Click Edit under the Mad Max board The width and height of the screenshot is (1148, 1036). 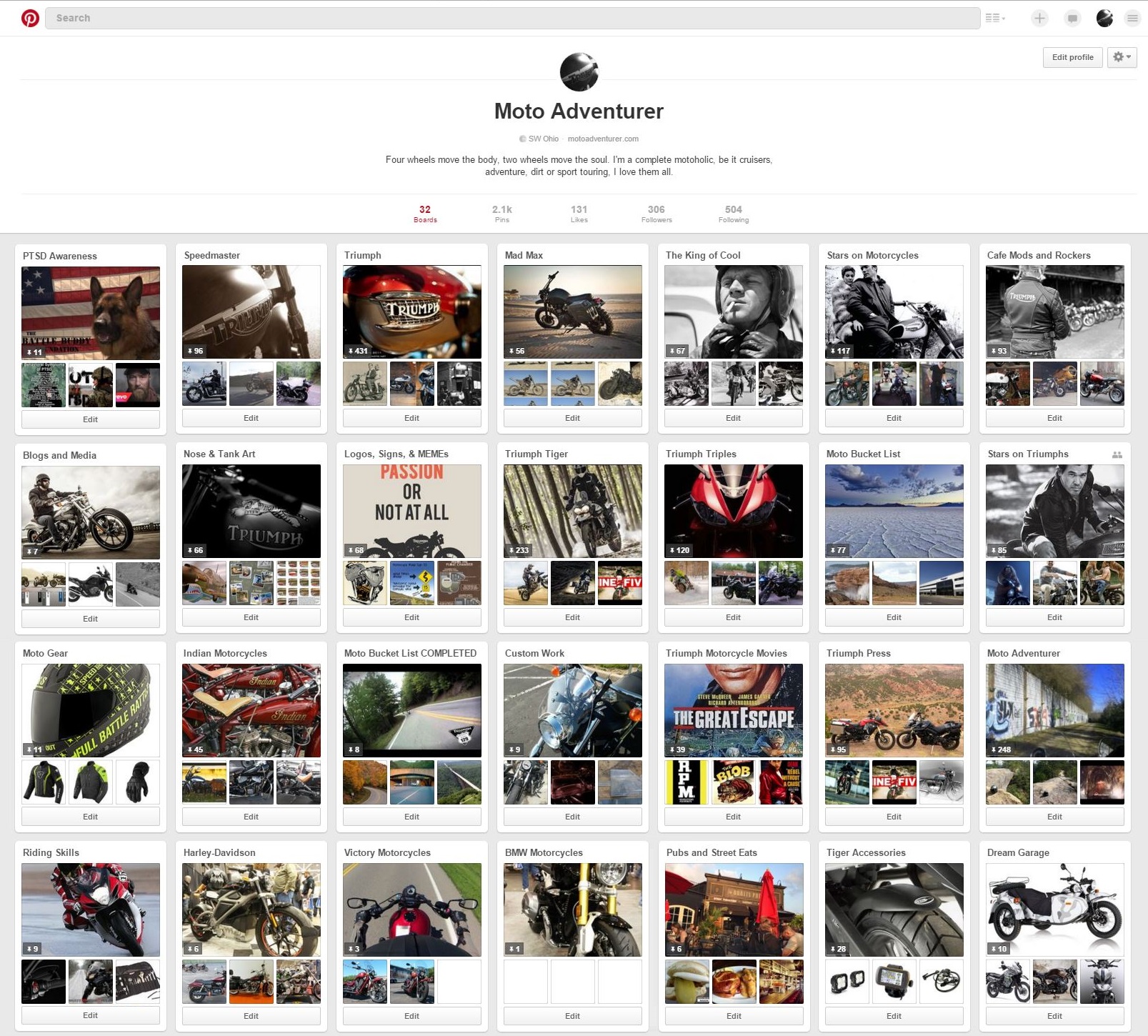(573, 418)
